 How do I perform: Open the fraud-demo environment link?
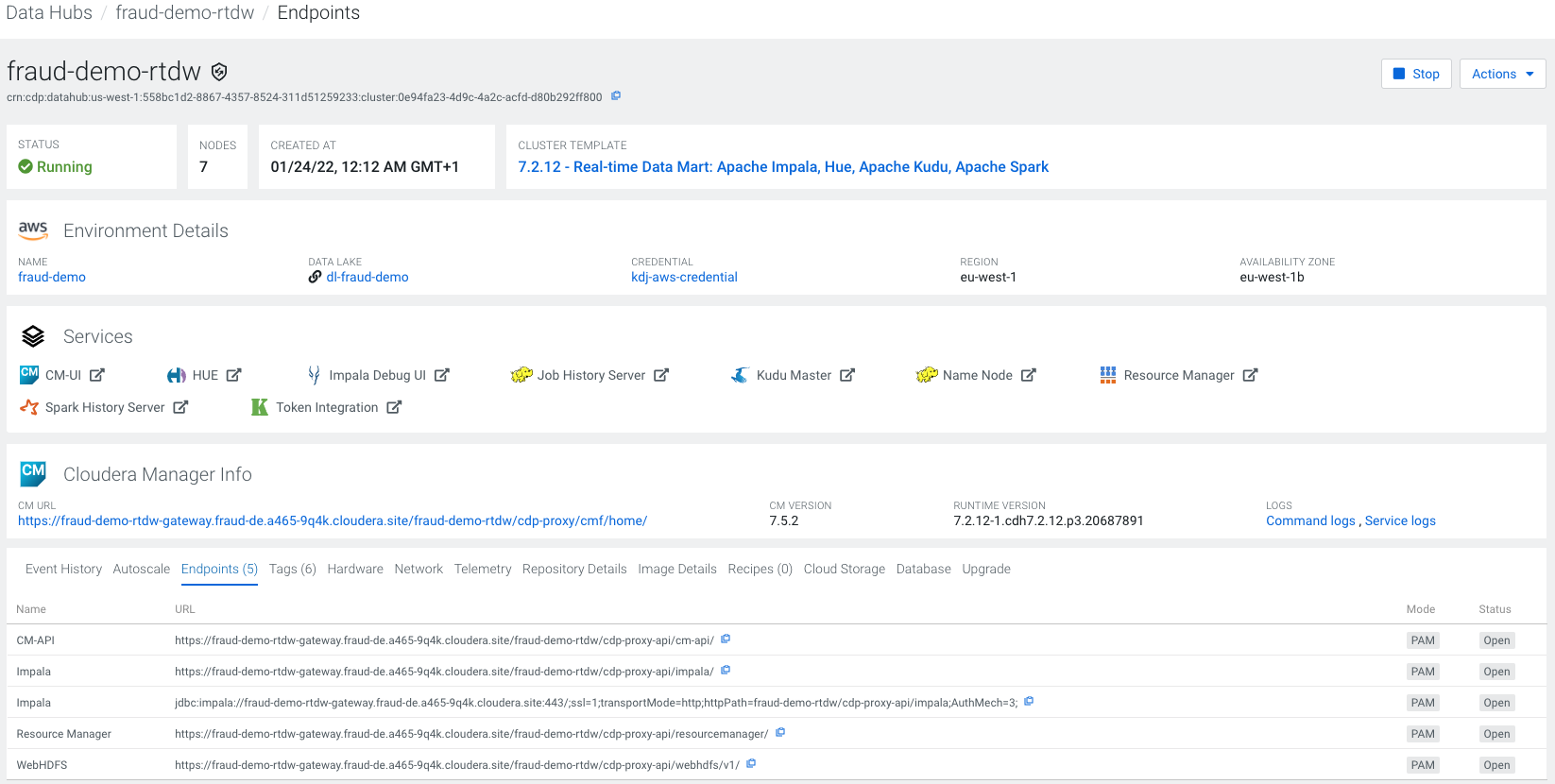52,277
